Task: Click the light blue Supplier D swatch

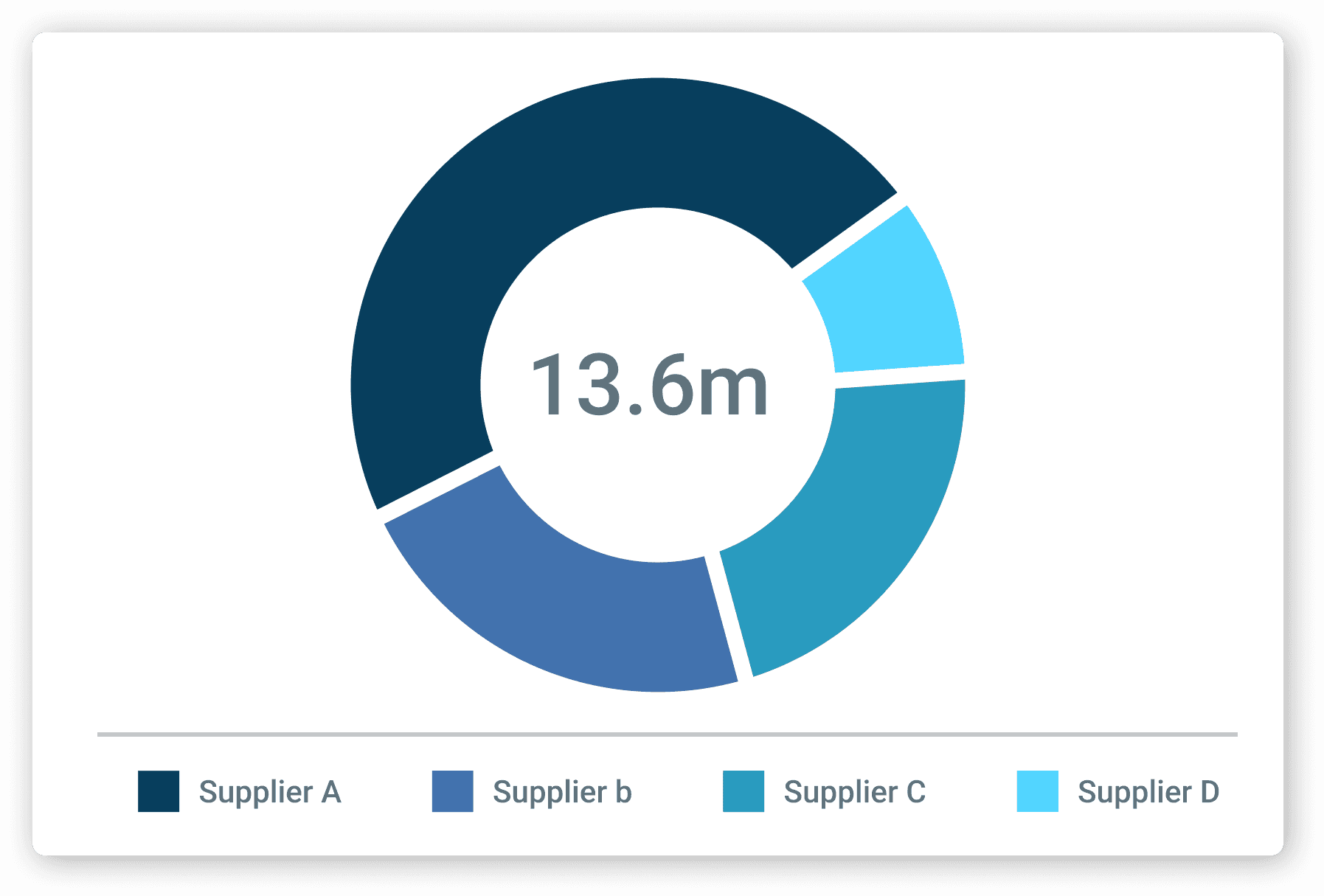Action: coord(1036,793)
